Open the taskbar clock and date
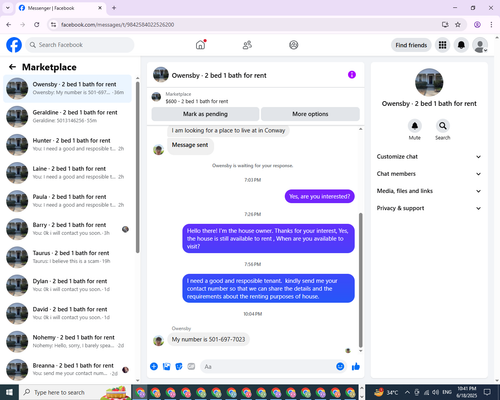The image size is (500, 400). click(x=467, y=392)
